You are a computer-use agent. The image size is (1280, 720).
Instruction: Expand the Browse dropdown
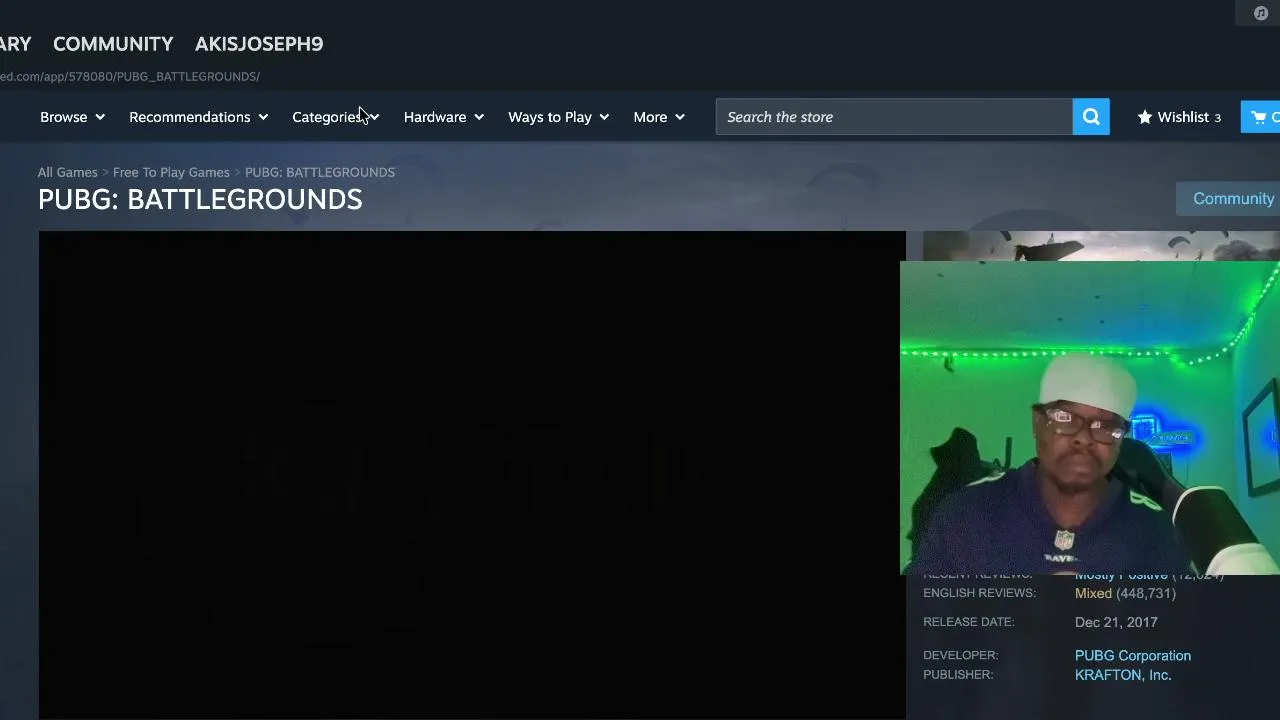[72, 117]
